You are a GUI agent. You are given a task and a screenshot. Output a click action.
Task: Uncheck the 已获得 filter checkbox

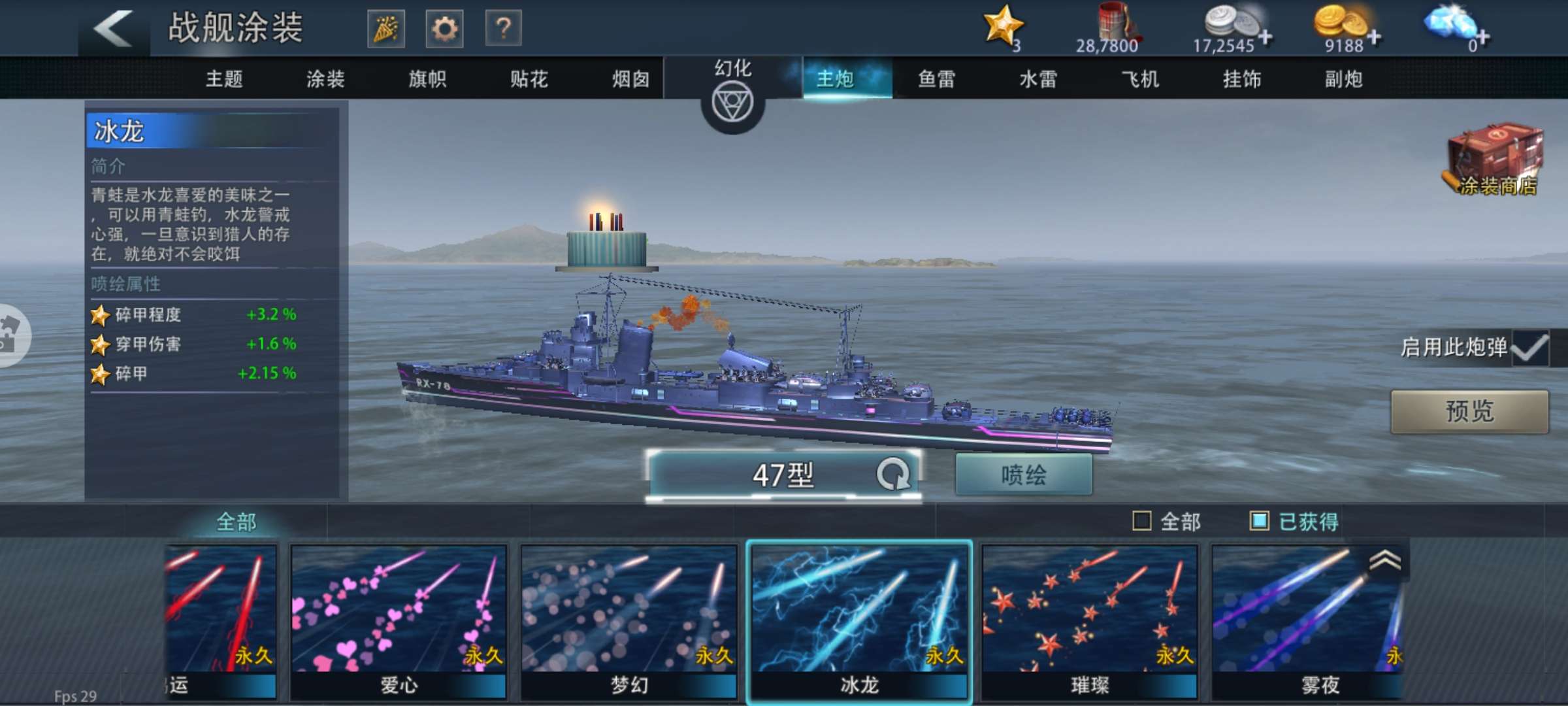click(1259, 521)
